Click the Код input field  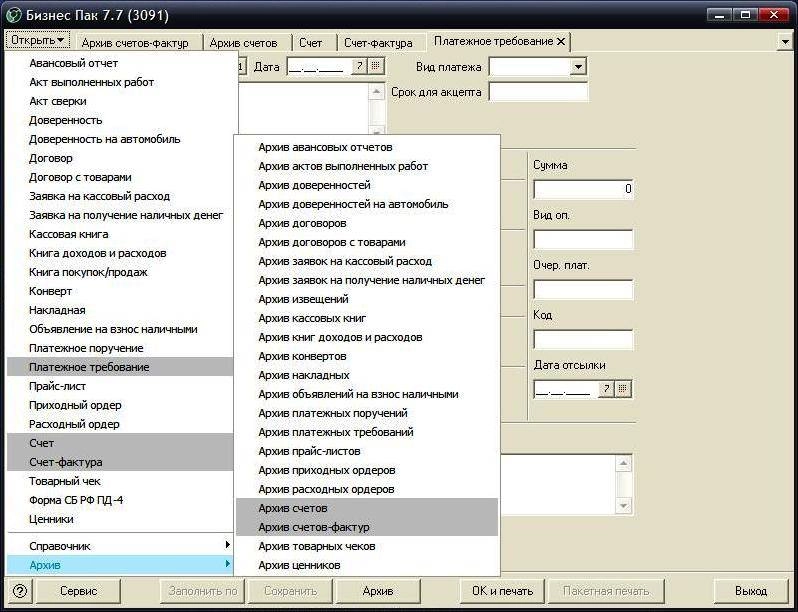pos(583,339)
